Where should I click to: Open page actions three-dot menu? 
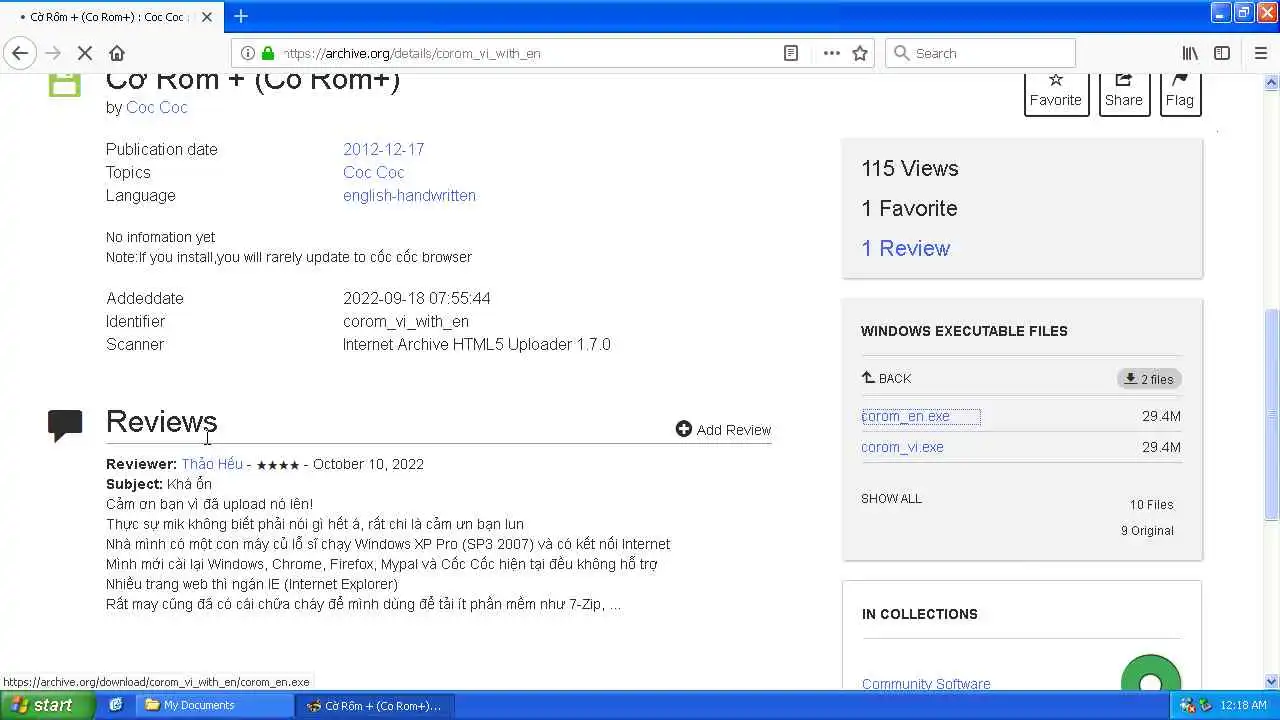point(831,53)
